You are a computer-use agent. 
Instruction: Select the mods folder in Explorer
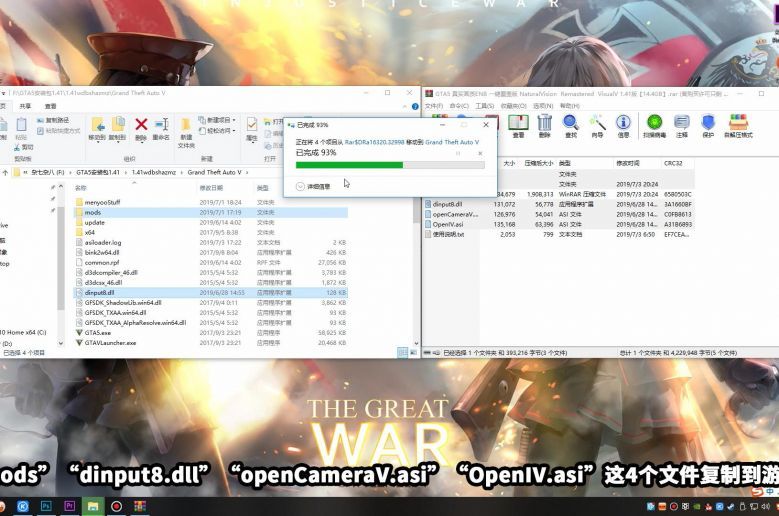211,213
